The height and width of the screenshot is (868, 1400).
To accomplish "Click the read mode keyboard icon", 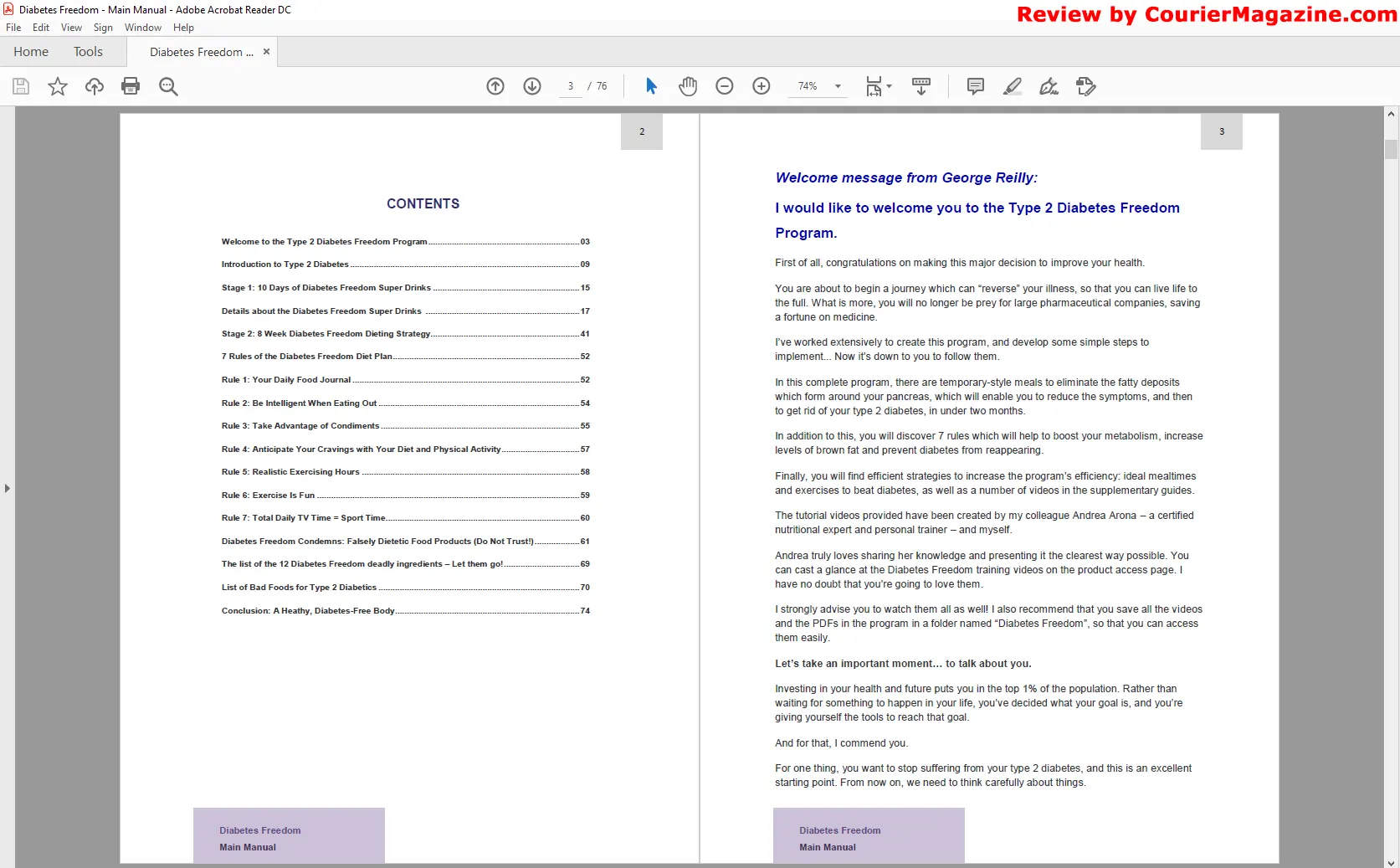I will [921, 86].
